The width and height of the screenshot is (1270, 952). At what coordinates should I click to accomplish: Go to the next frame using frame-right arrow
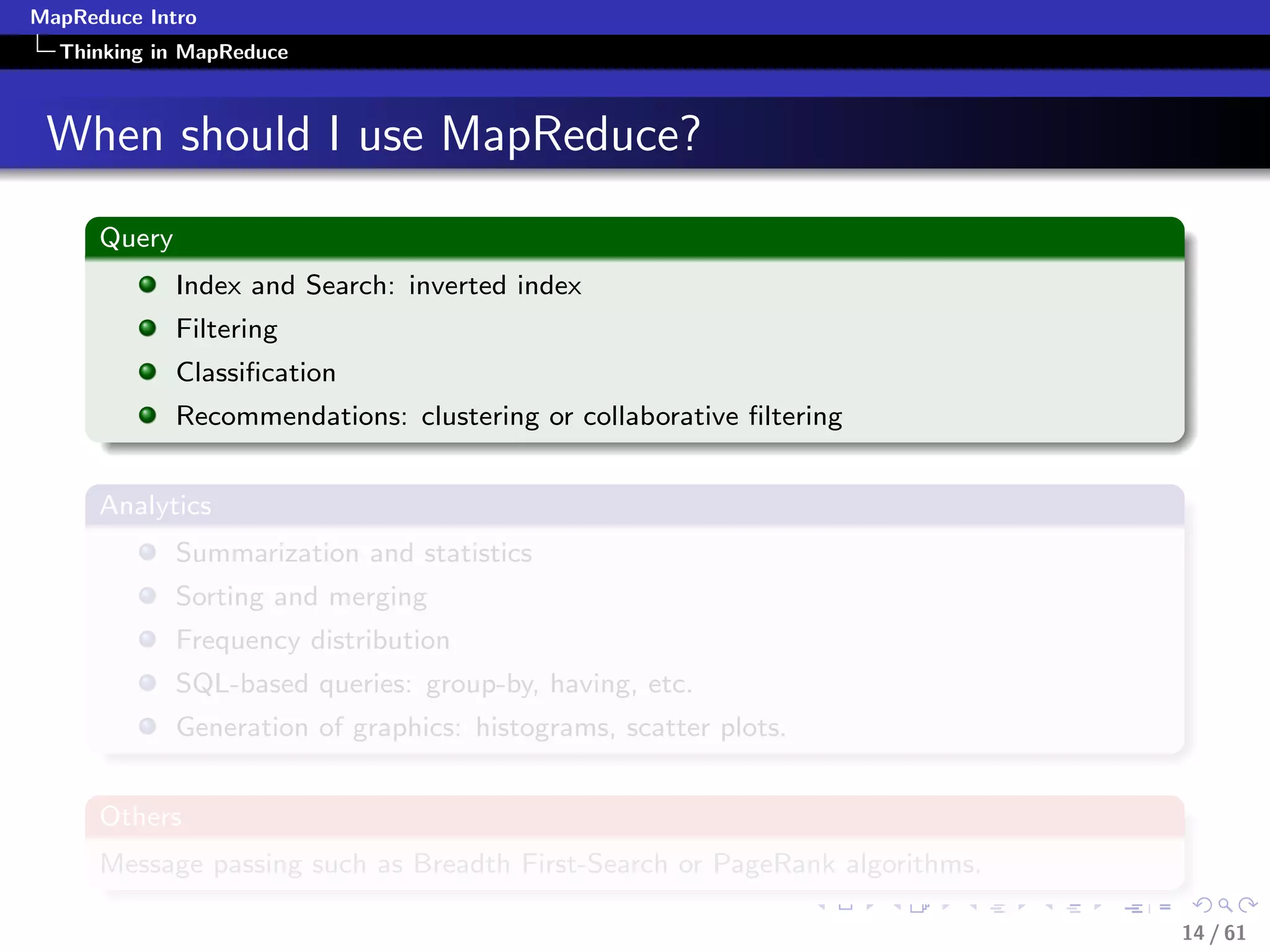coord(946,907)
